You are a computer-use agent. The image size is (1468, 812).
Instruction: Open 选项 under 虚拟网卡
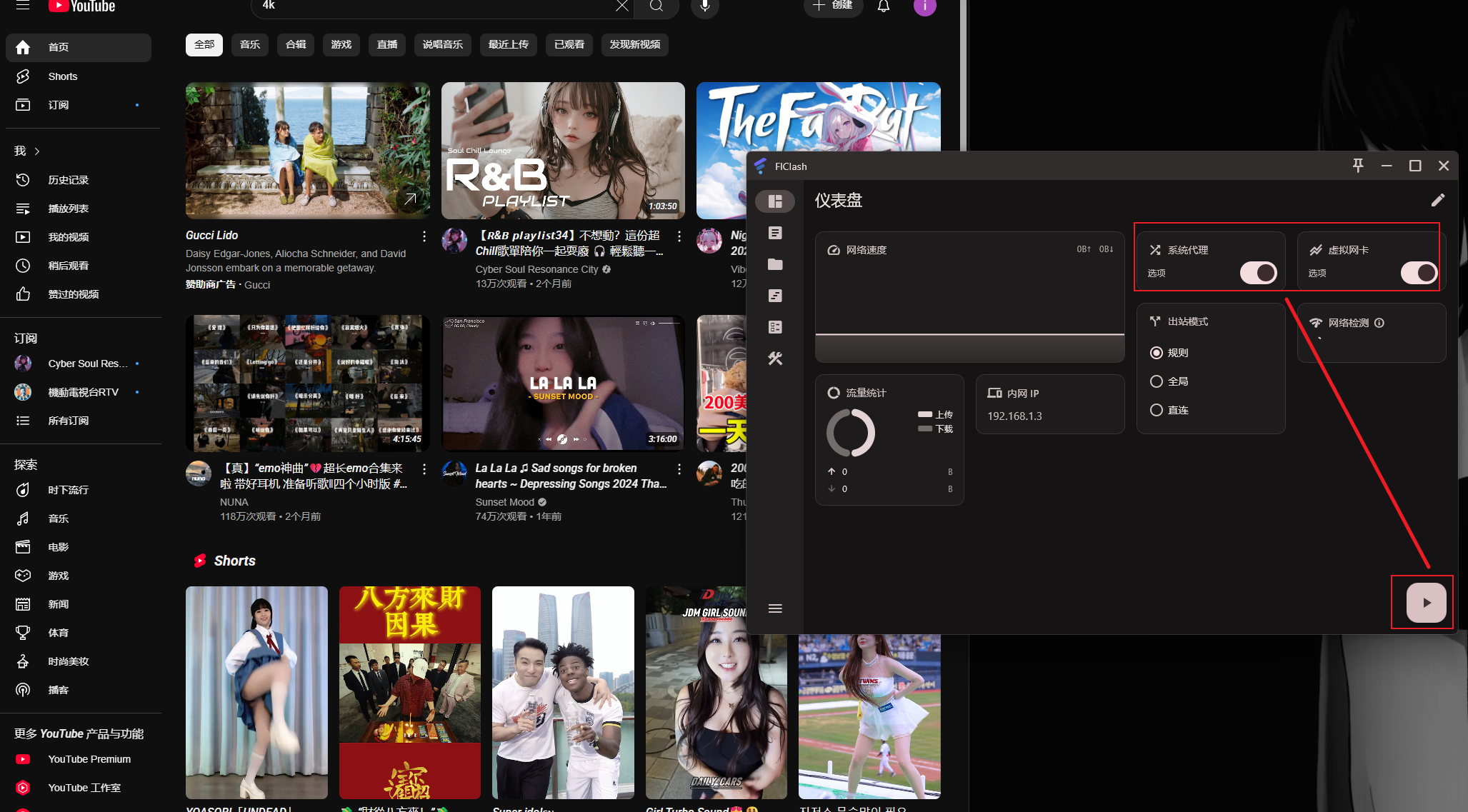click(x=1317, y=274)
